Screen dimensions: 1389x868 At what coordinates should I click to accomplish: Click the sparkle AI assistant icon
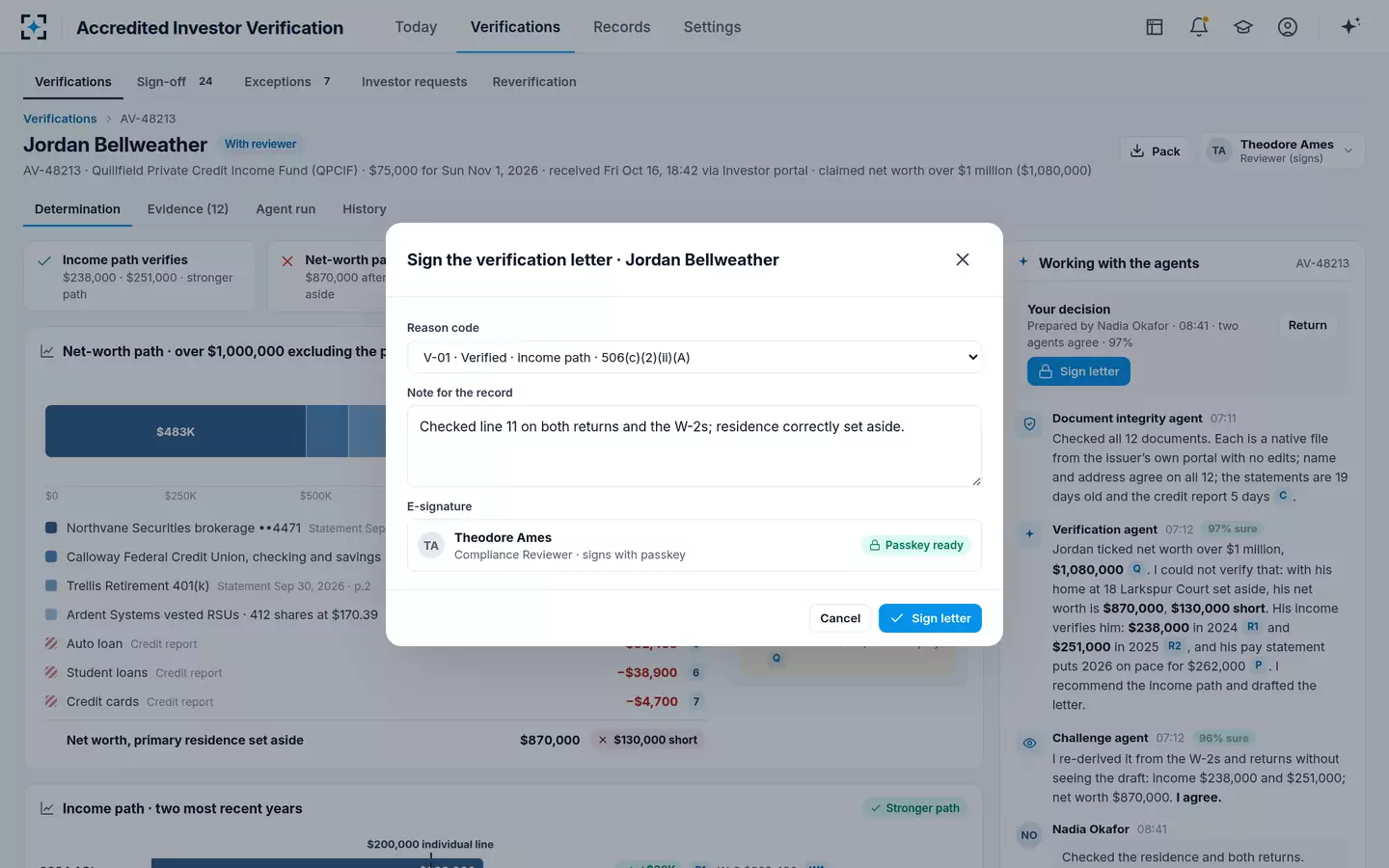click(1350, 26)
